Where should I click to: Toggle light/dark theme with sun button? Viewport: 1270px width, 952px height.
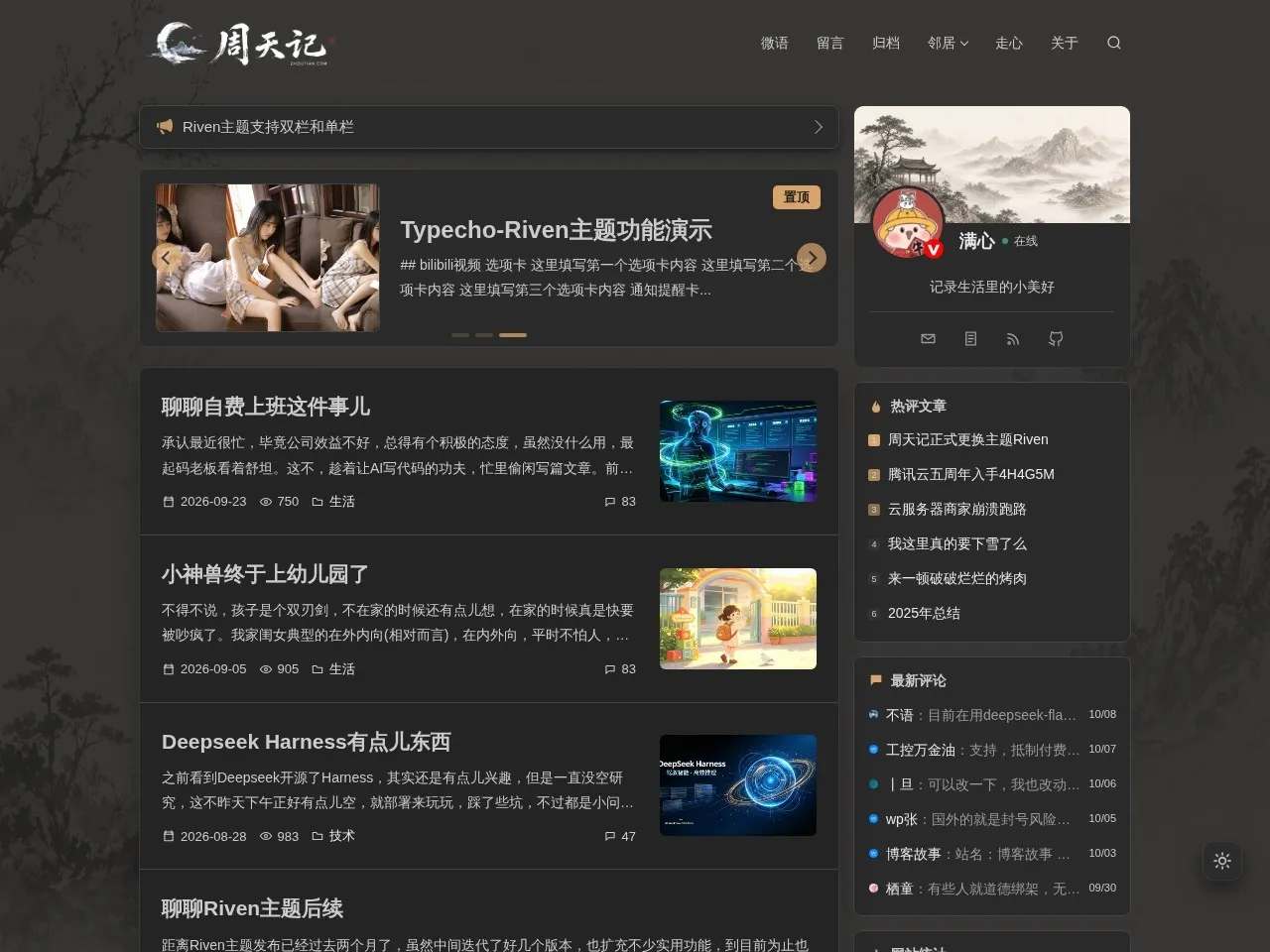coord(1222,861)
